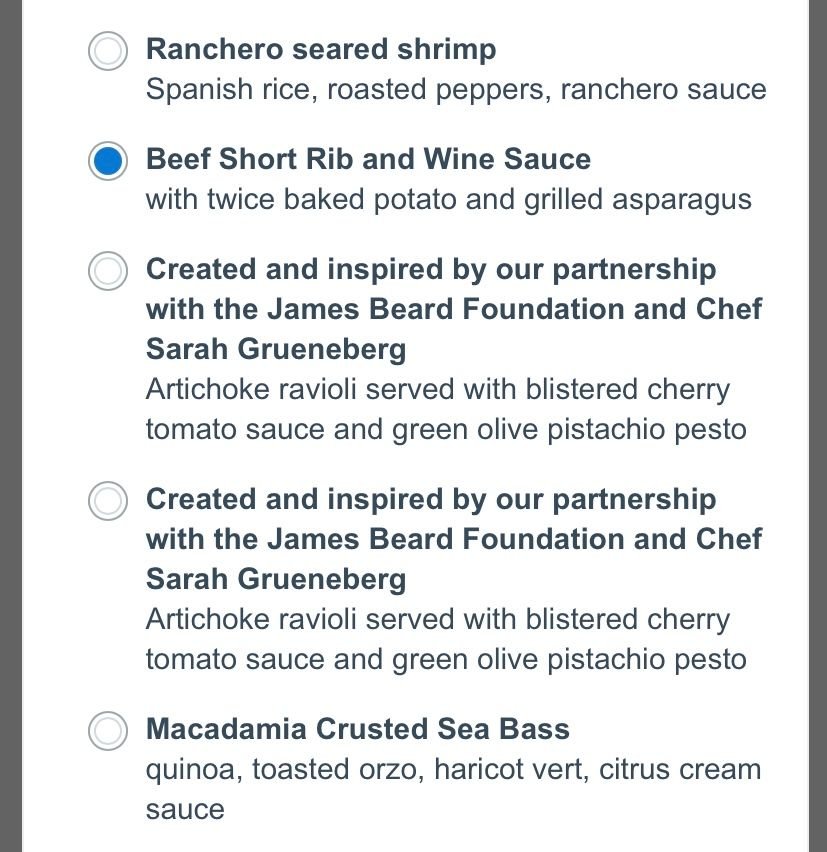Click the dark gray backdrop right of the panel
The width and height of the screenshot is (827, 852).
click(817, 426)
